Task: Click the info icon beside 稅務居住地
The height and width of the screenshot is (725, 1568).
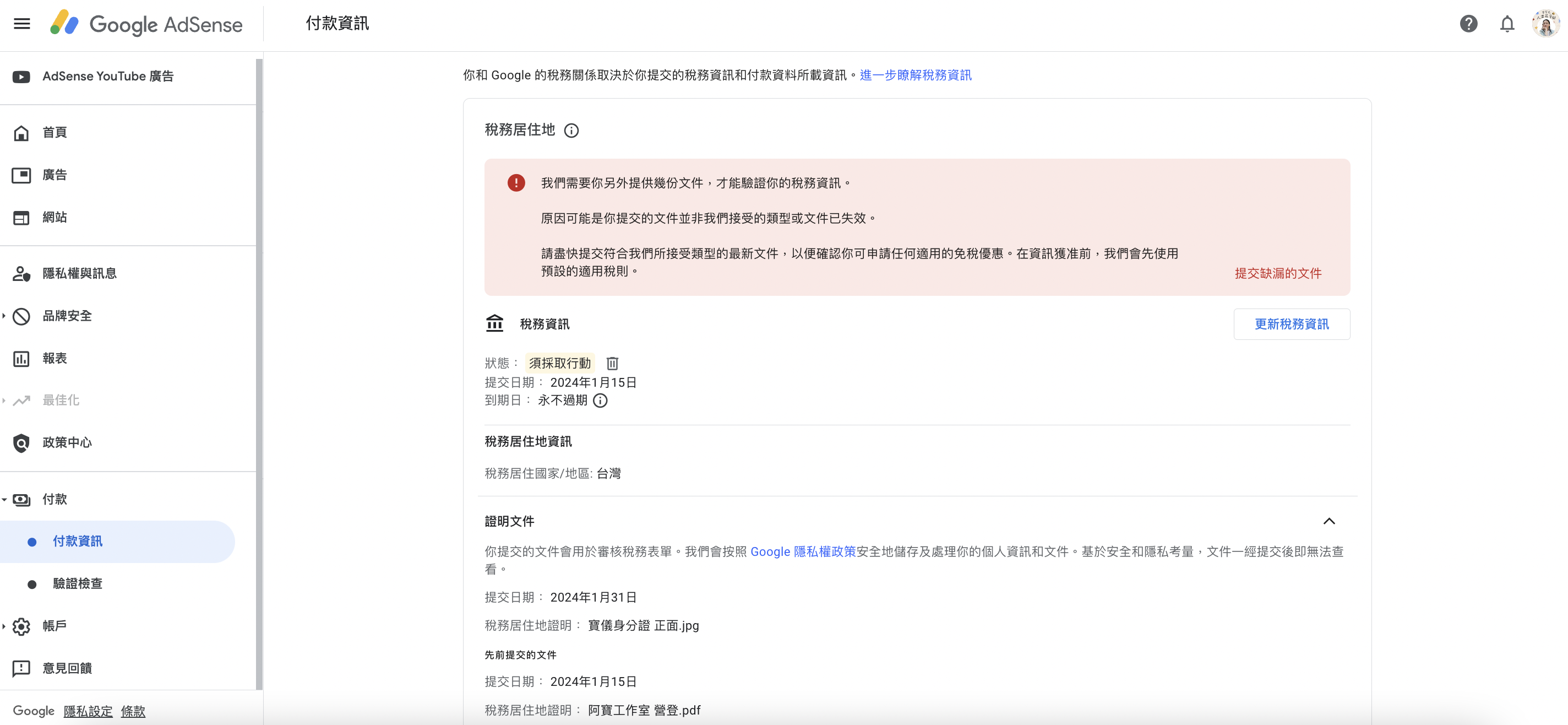Action: point(571,130)
